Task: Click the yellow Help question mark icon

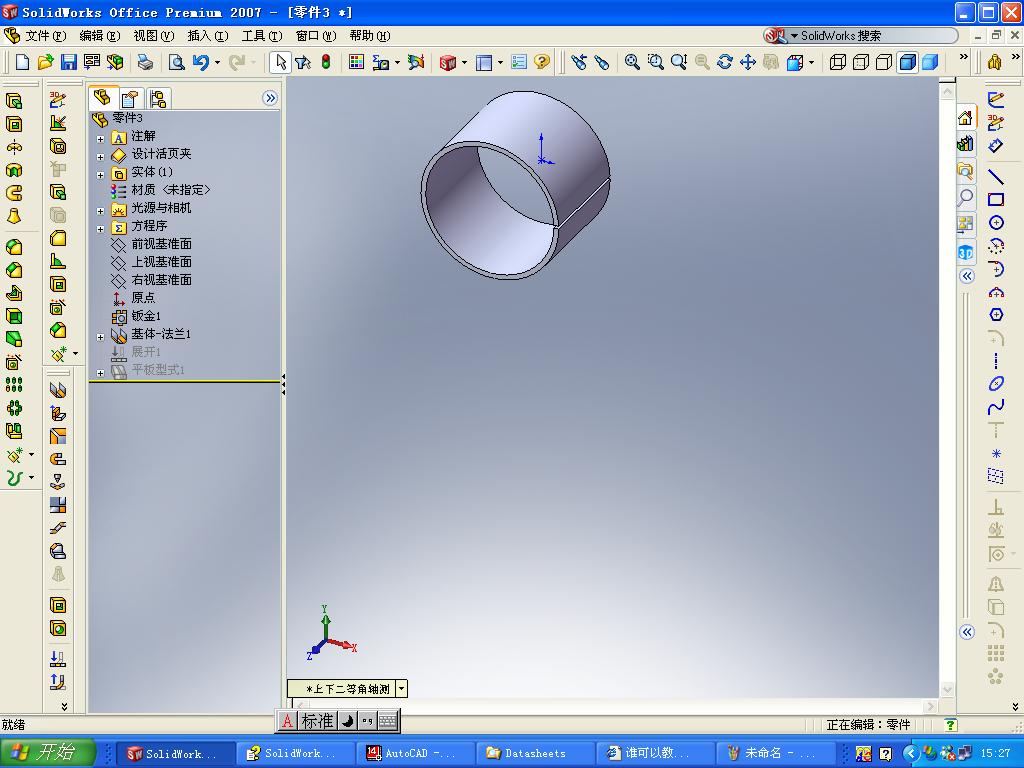Action: (541, 62)
